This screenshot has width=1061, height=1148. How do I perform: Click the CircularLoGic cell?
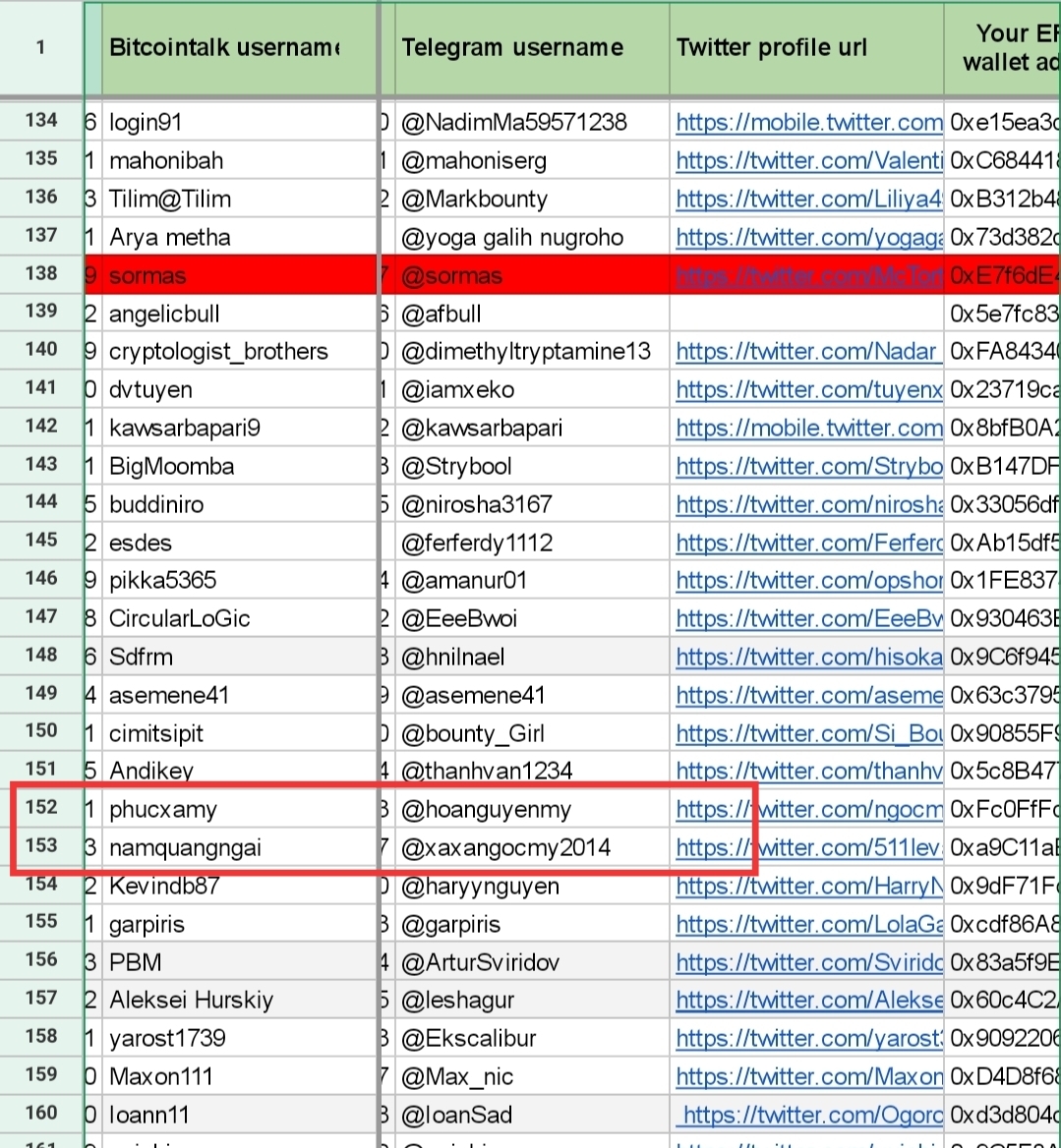click(x=239, y=618)
